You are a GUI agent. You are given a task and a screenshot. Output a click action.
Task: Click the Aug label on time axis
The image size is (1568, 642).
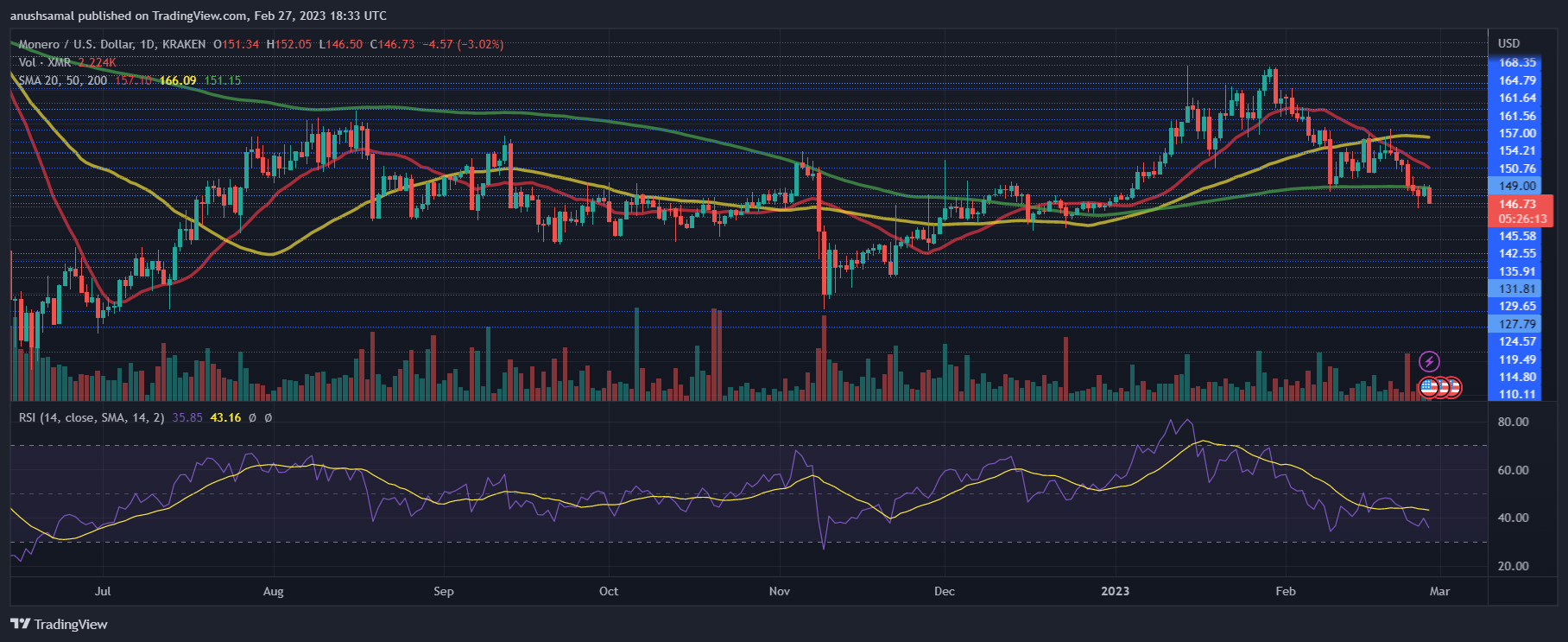(x=273, y=591)
